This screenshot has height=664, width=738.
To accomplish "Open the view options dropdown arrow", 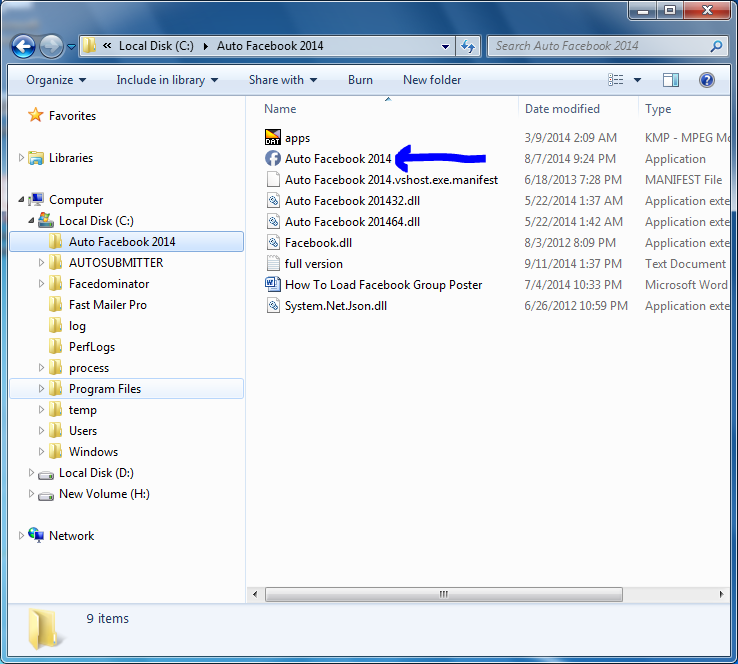I will pos(637,80).
